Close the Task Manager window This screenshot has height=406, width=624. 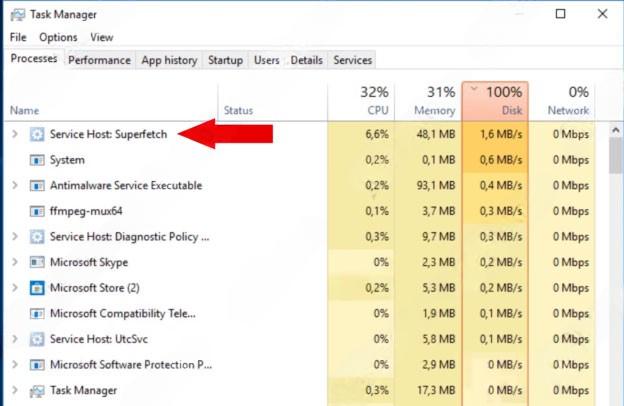coord(603,14)
